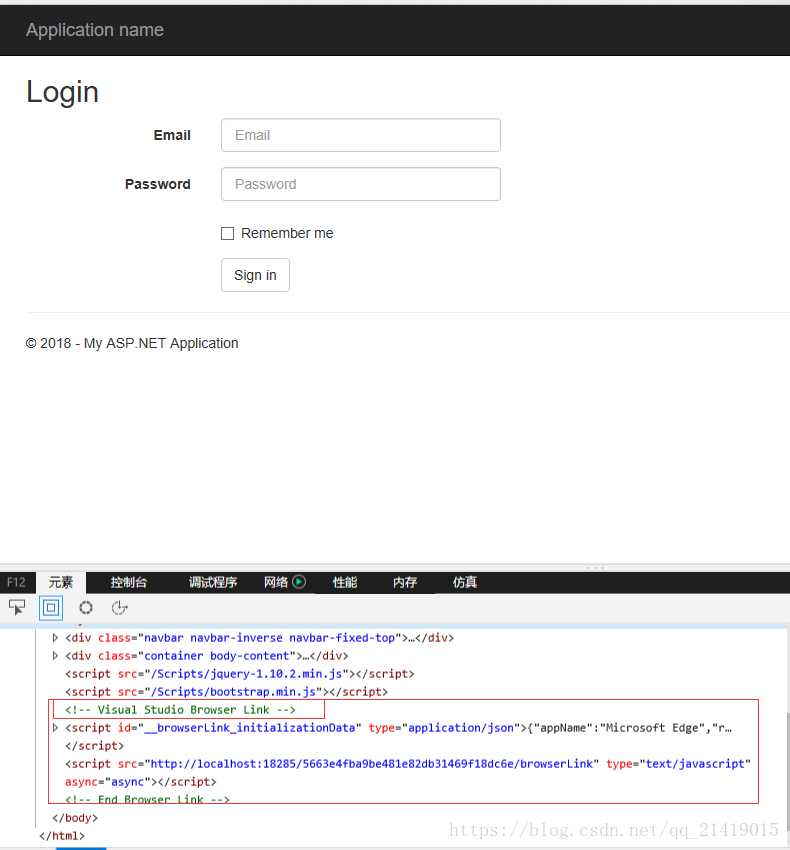Switch to the 仿真 tab
This screenshot has height=850, width=790.
465,582
